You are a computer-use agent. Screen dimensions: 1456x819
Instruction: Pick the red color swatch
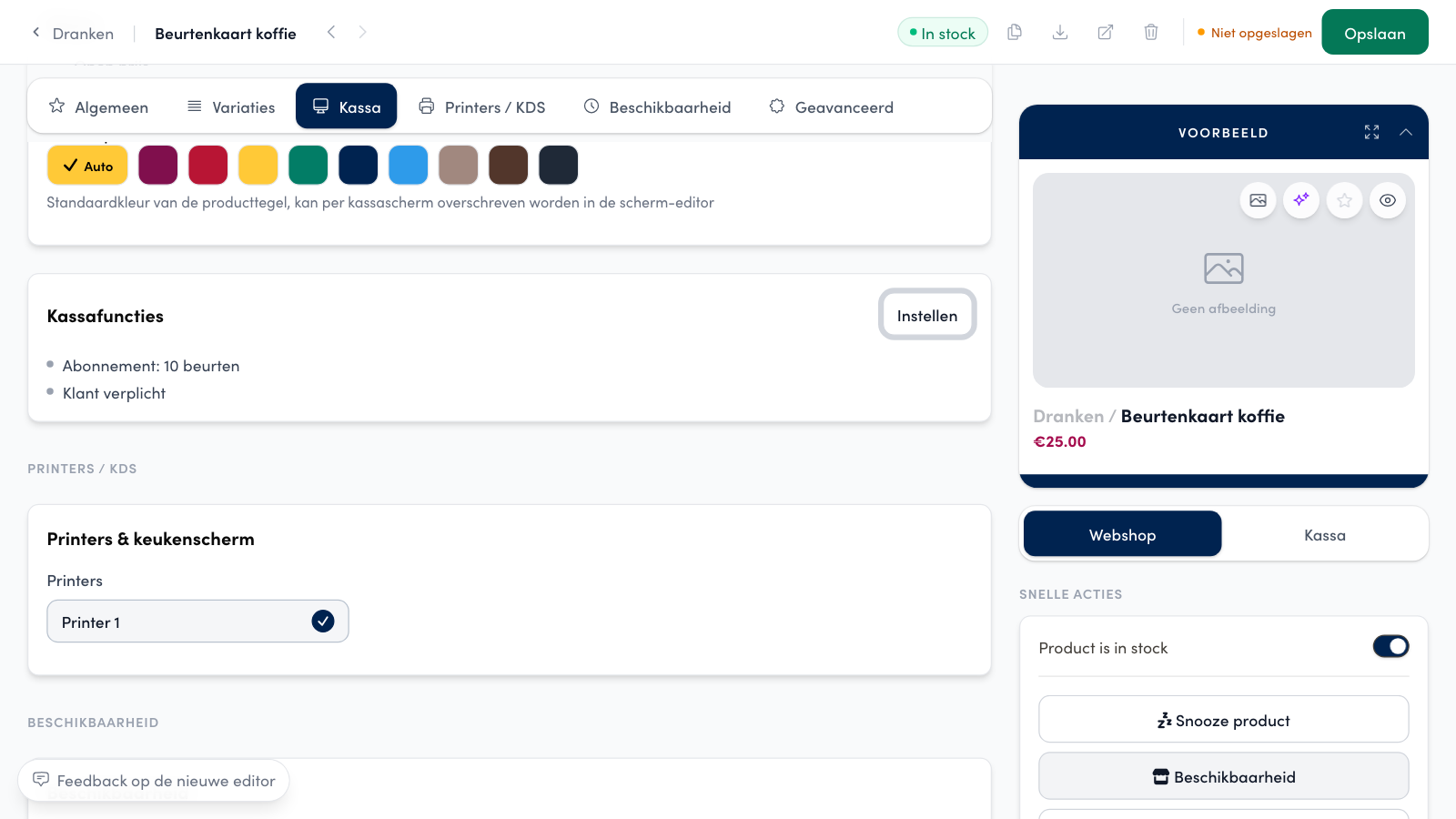[208, 165]
